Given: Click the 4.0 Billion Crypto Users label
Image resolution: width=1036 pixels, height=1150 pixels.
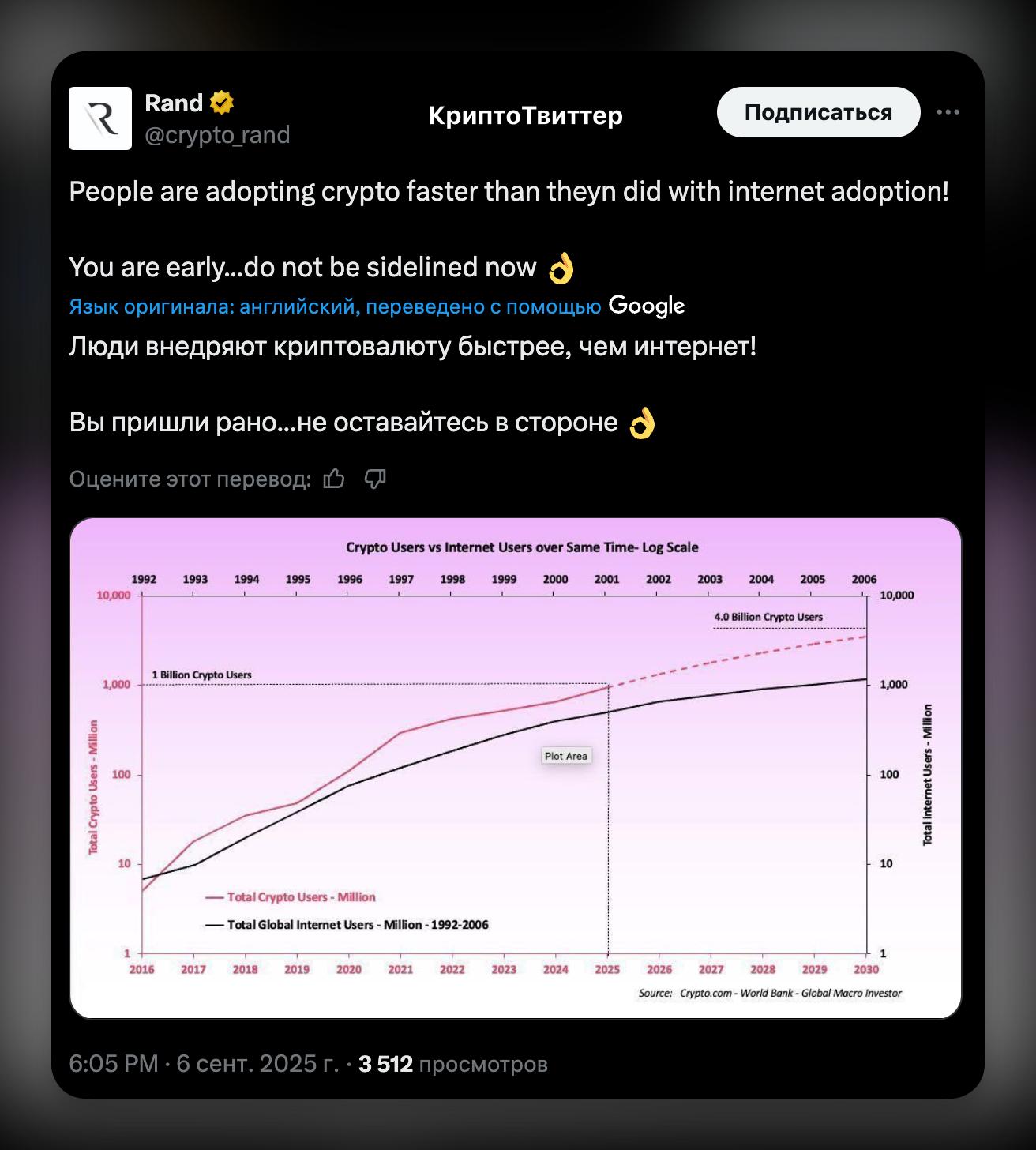Looking at the screenshot, I should [768, 617].
